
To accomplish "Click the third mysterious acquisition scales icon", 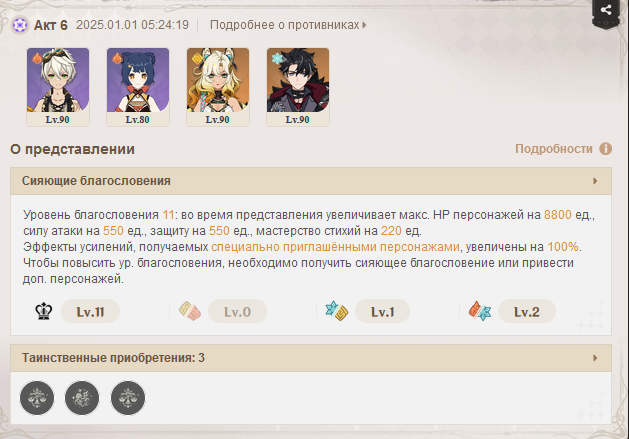I will (128, 398).
